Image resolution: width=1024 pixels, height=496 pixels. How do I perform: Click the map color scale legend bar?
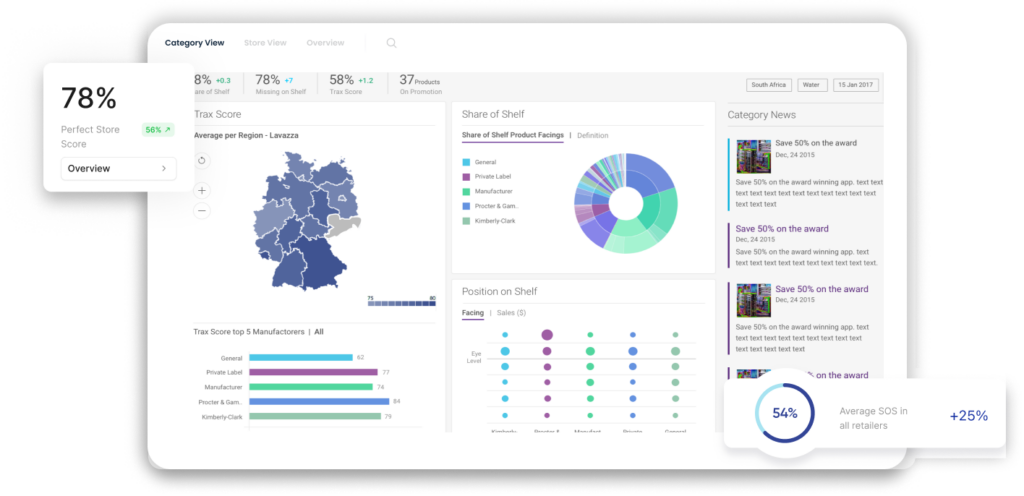(x=402, y=303)
